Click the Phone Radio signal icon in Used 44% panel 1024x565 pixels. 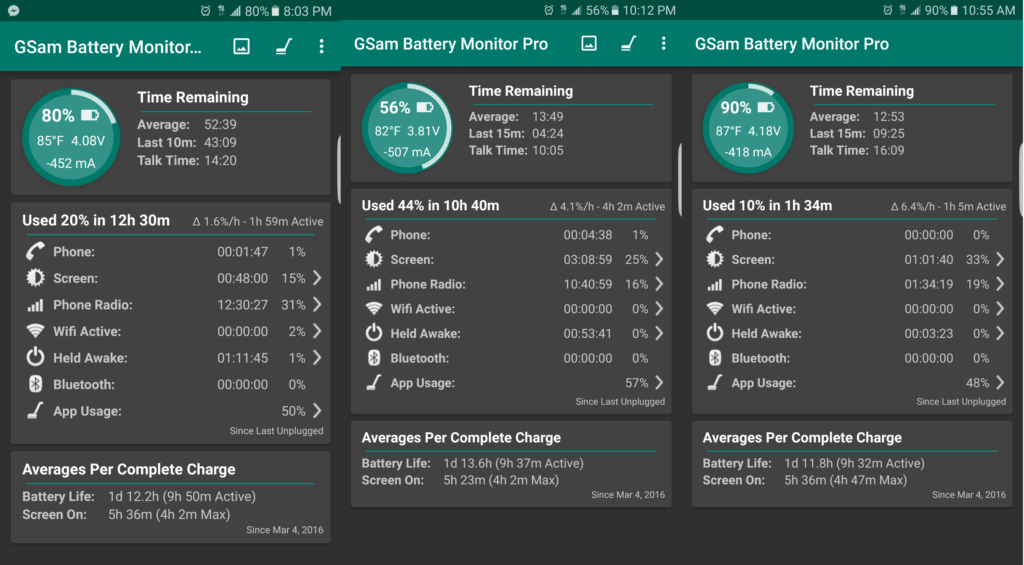[374, 285]
